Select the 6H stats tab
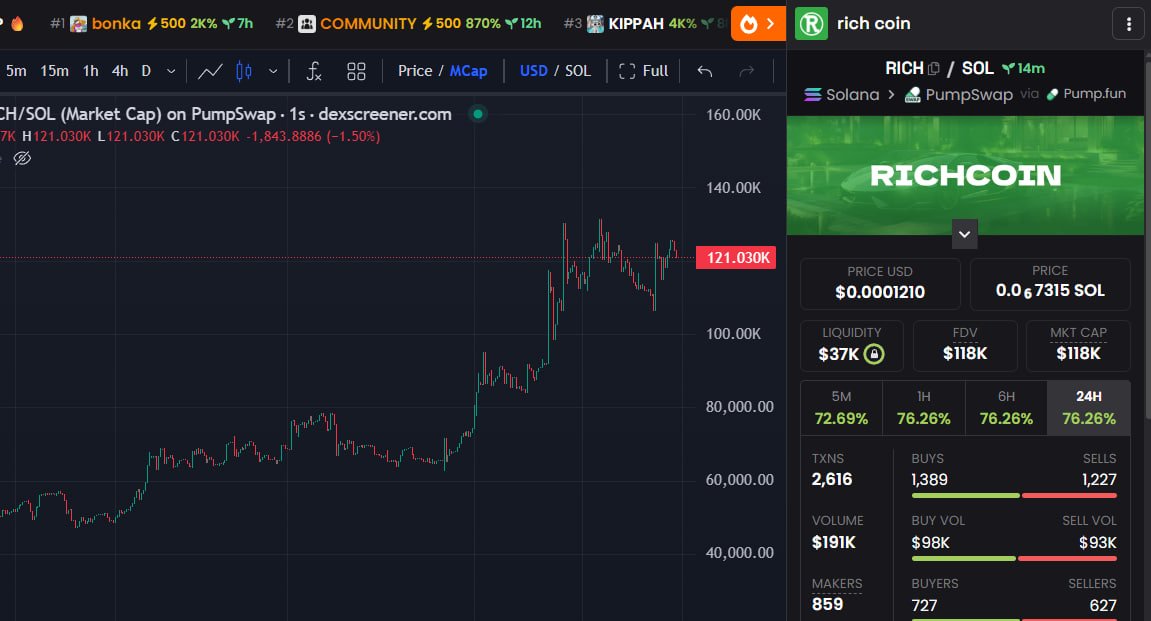The height and width of the screenshot is (621, 1151). [x=1006, y=408]
